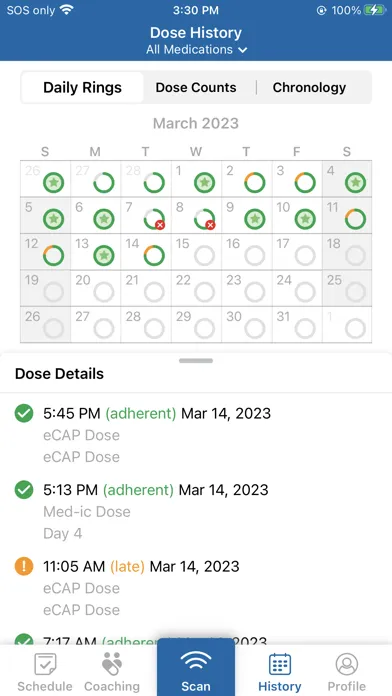Select March 8 missed-dose day
This screenshot has height=696, width=392.
tap(196, 216)
